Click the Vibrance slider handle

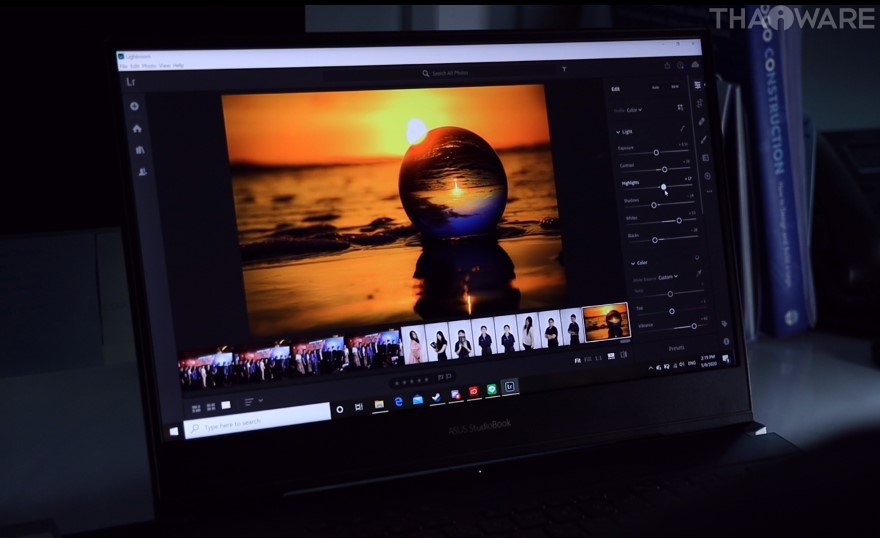(694, 326)
